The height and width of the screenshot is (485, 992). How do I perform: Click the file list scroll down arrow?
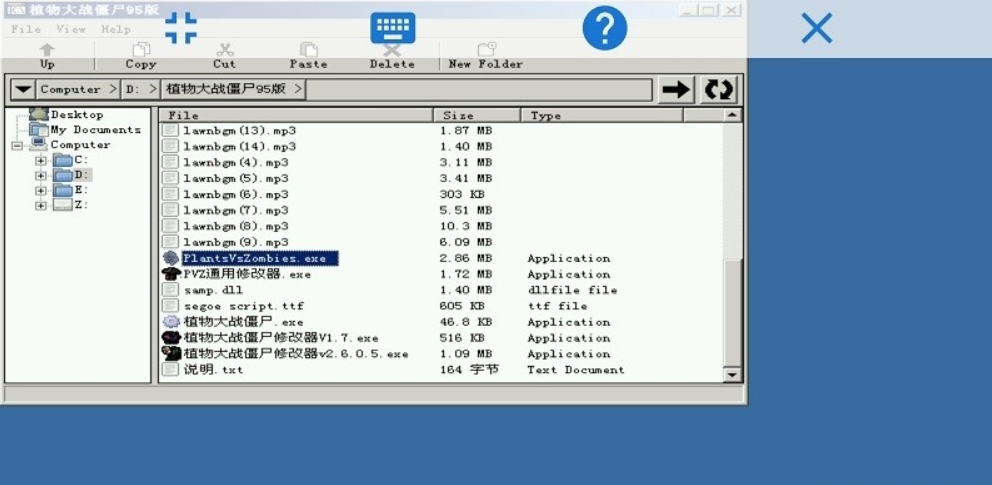(733, 375)
